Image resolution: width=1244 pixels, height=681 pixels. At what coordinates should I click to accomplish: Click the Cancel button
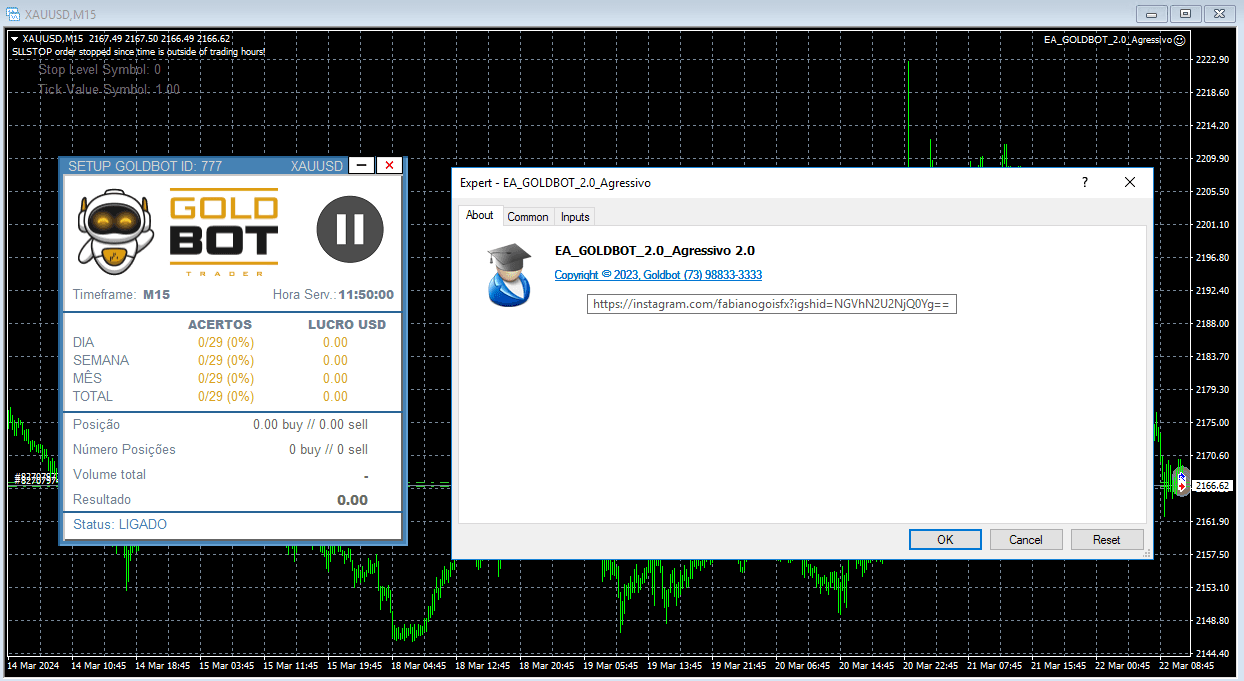[x=1026, y=540]
